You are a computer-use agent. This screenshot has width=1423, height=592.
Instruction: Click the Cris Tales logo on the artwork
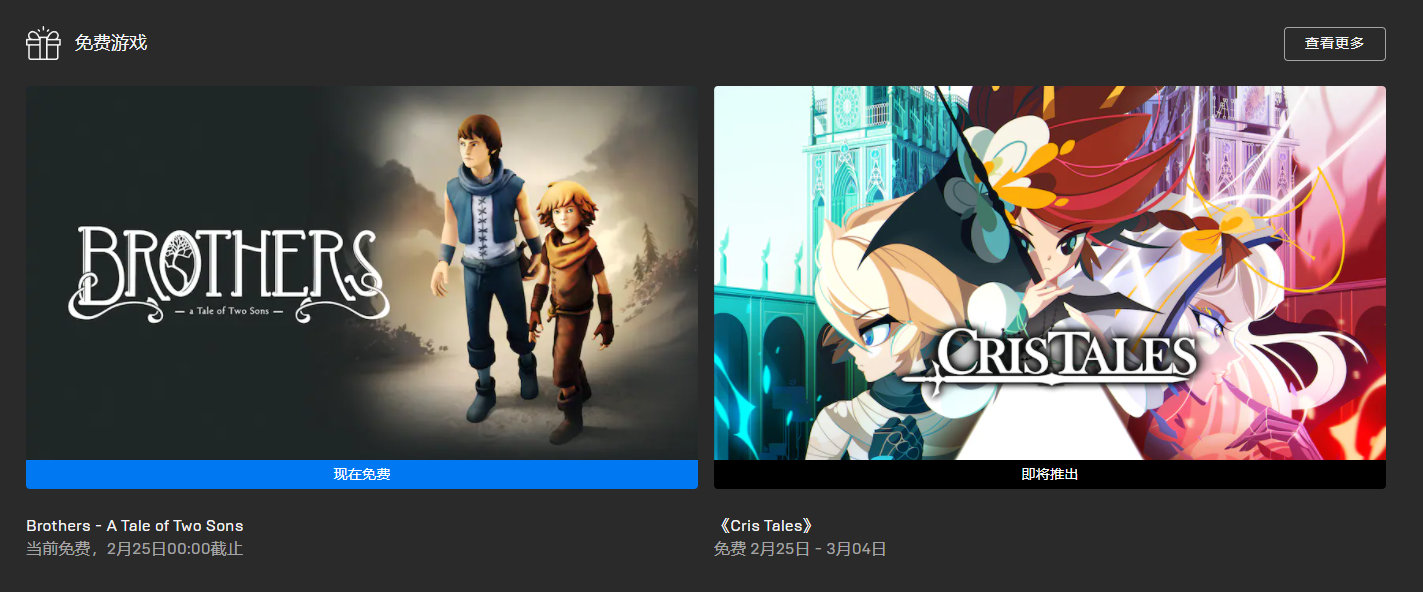pyautogui.click(x=1050, y=359)
